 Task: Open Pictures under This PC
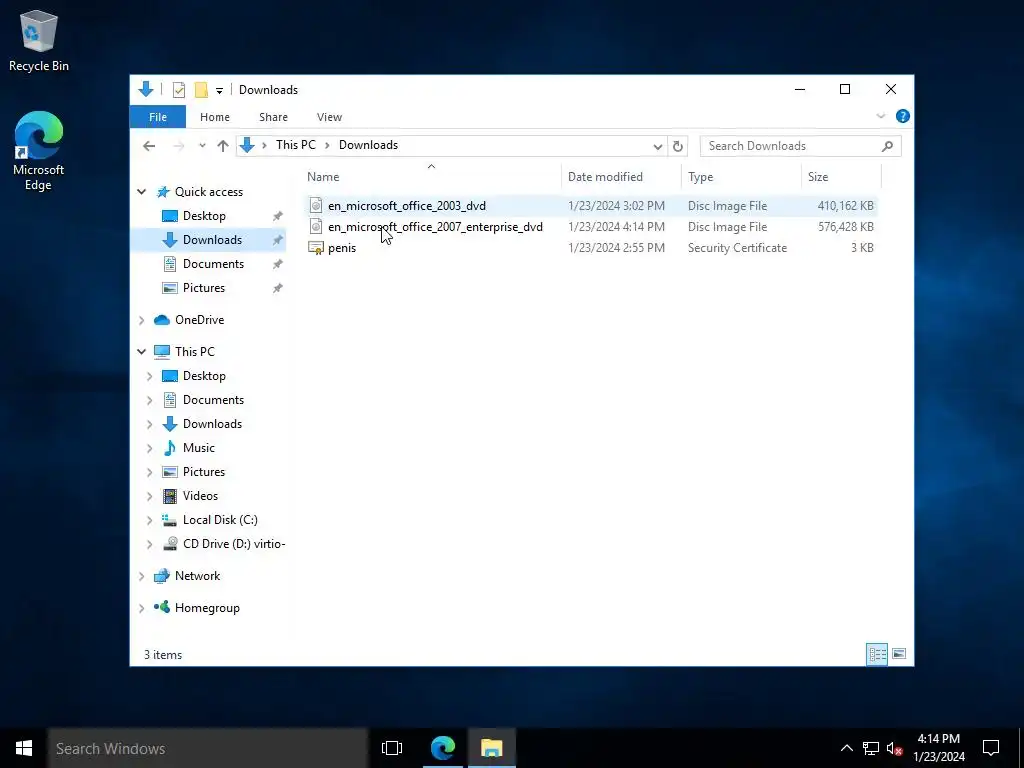tap(204, 472)
